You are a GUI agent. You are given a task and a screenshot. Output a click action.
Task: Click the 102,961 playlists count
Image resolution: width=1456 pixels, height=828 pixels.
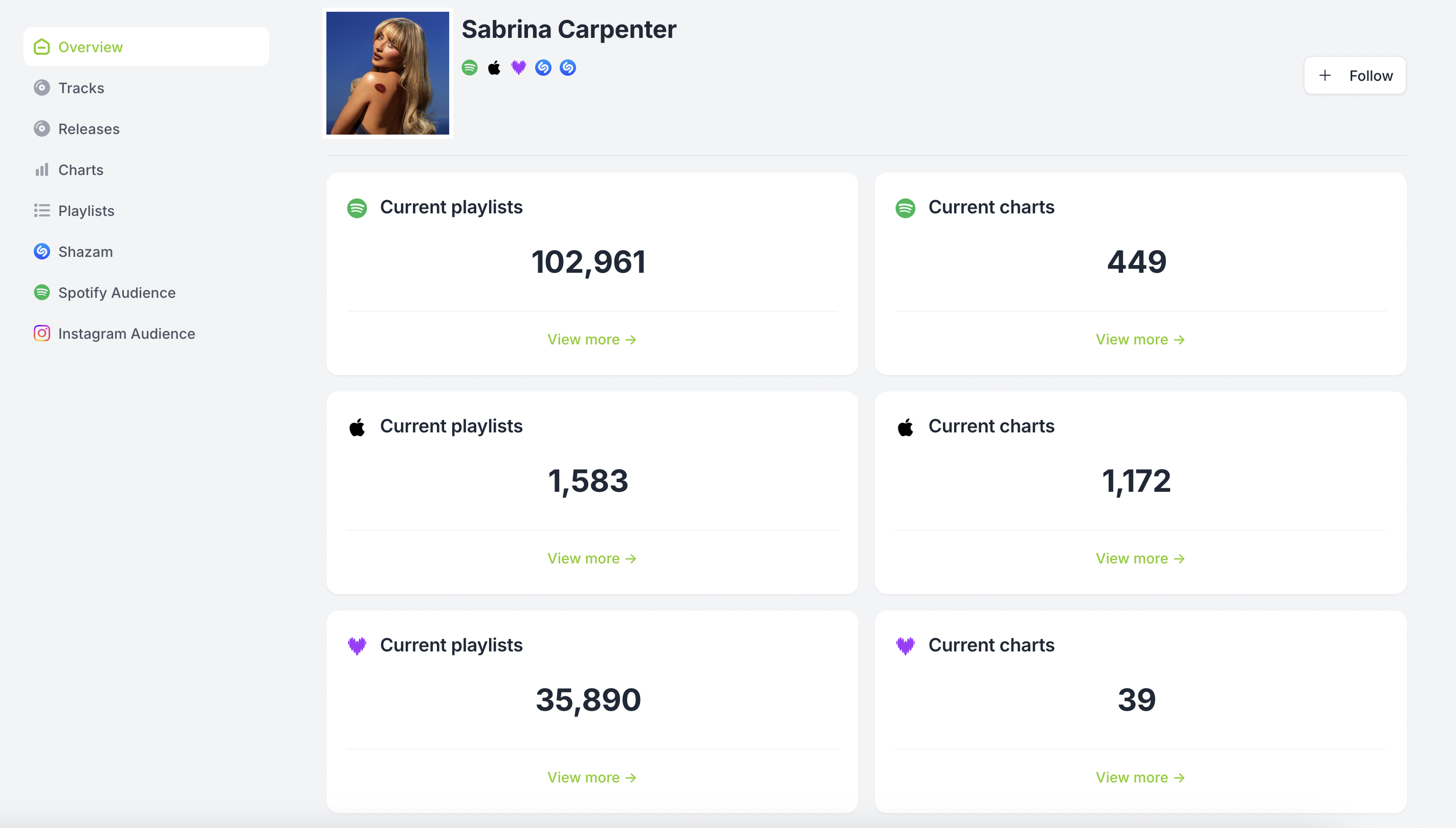pyautogui.click(x=588, y=262)
